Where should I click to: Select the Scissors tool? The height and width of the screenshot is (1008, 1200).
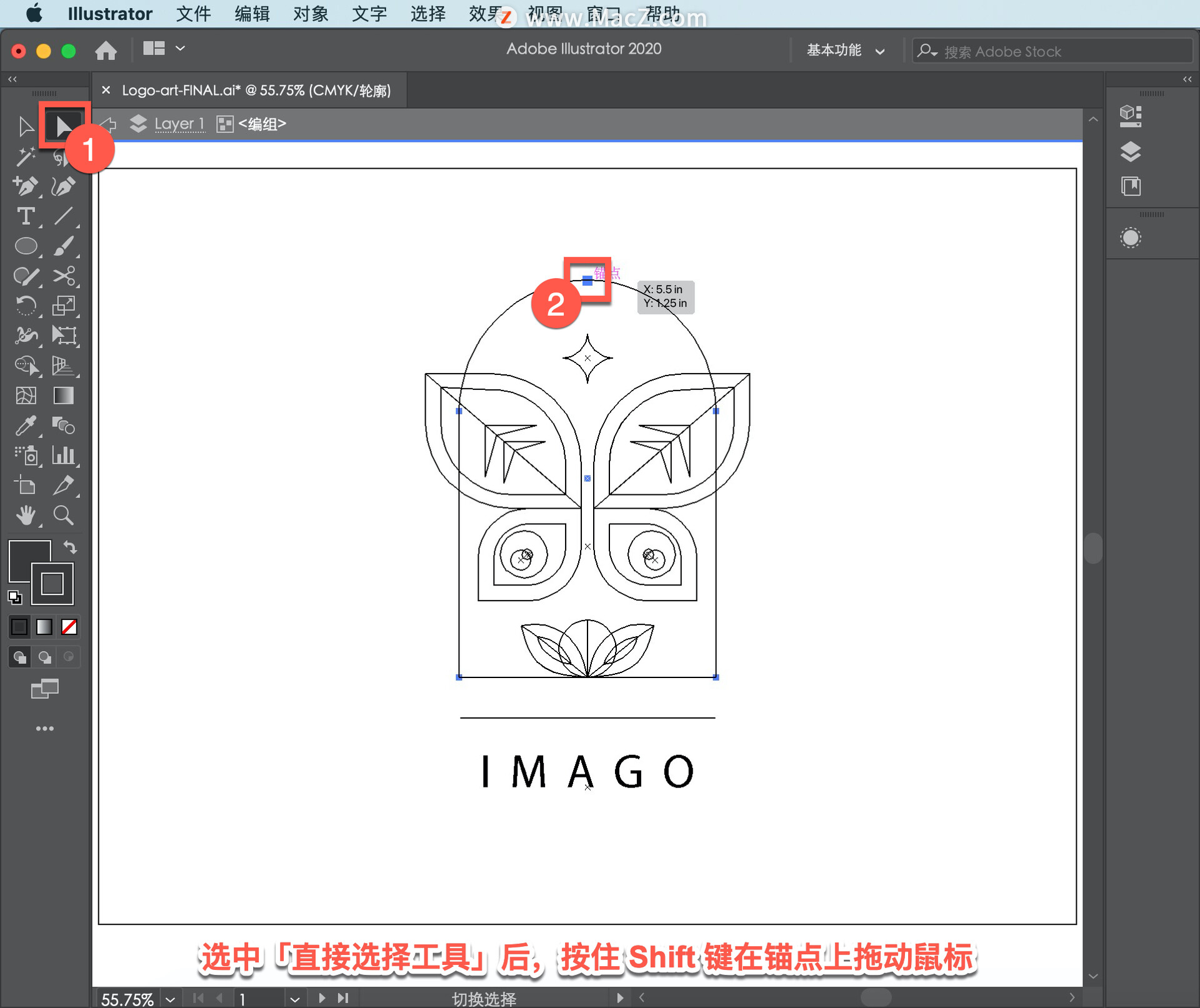coord(63,276)
